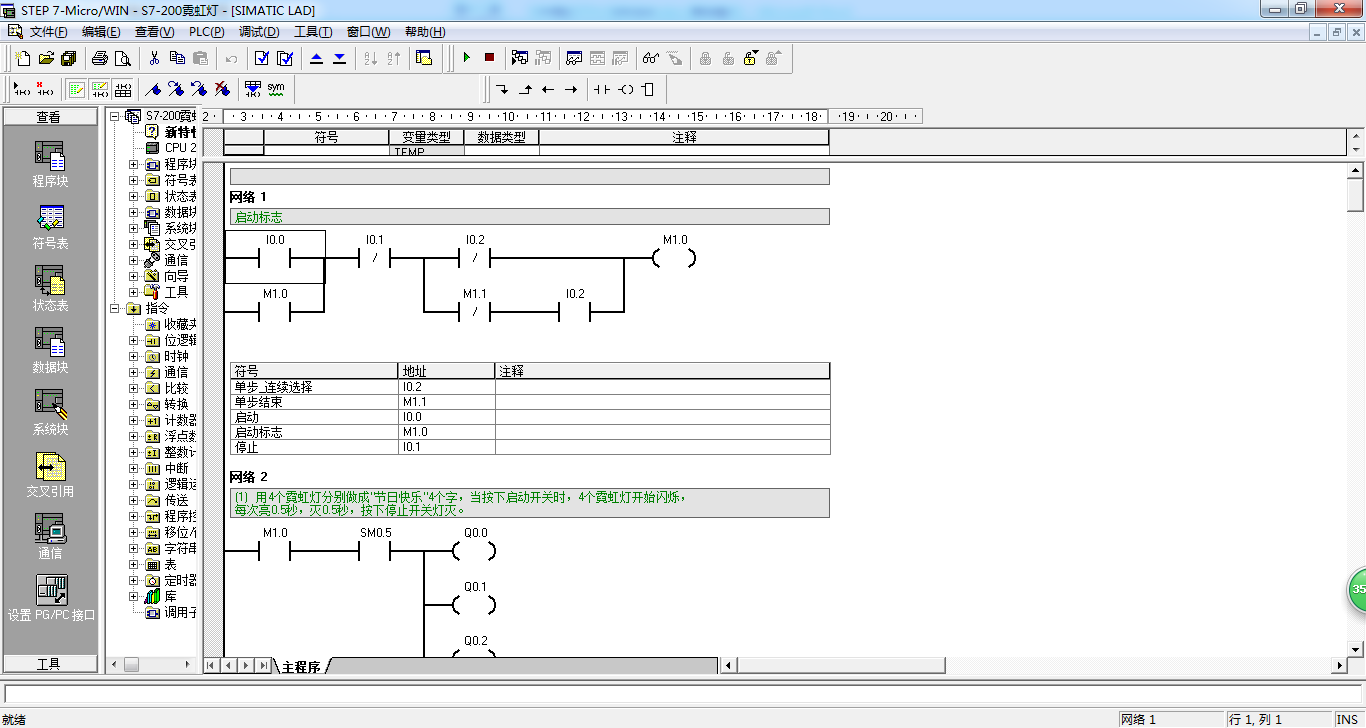The image size is (1366, 728).
Task: Click the glasses Single Read icon
Action: click(651, 58)
